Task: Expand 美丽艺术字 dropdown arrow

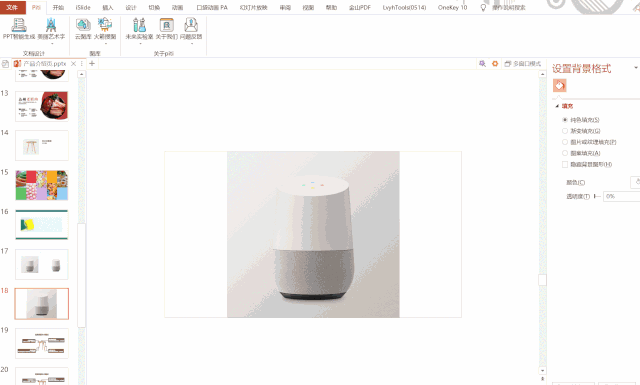Action: (52, 43)
